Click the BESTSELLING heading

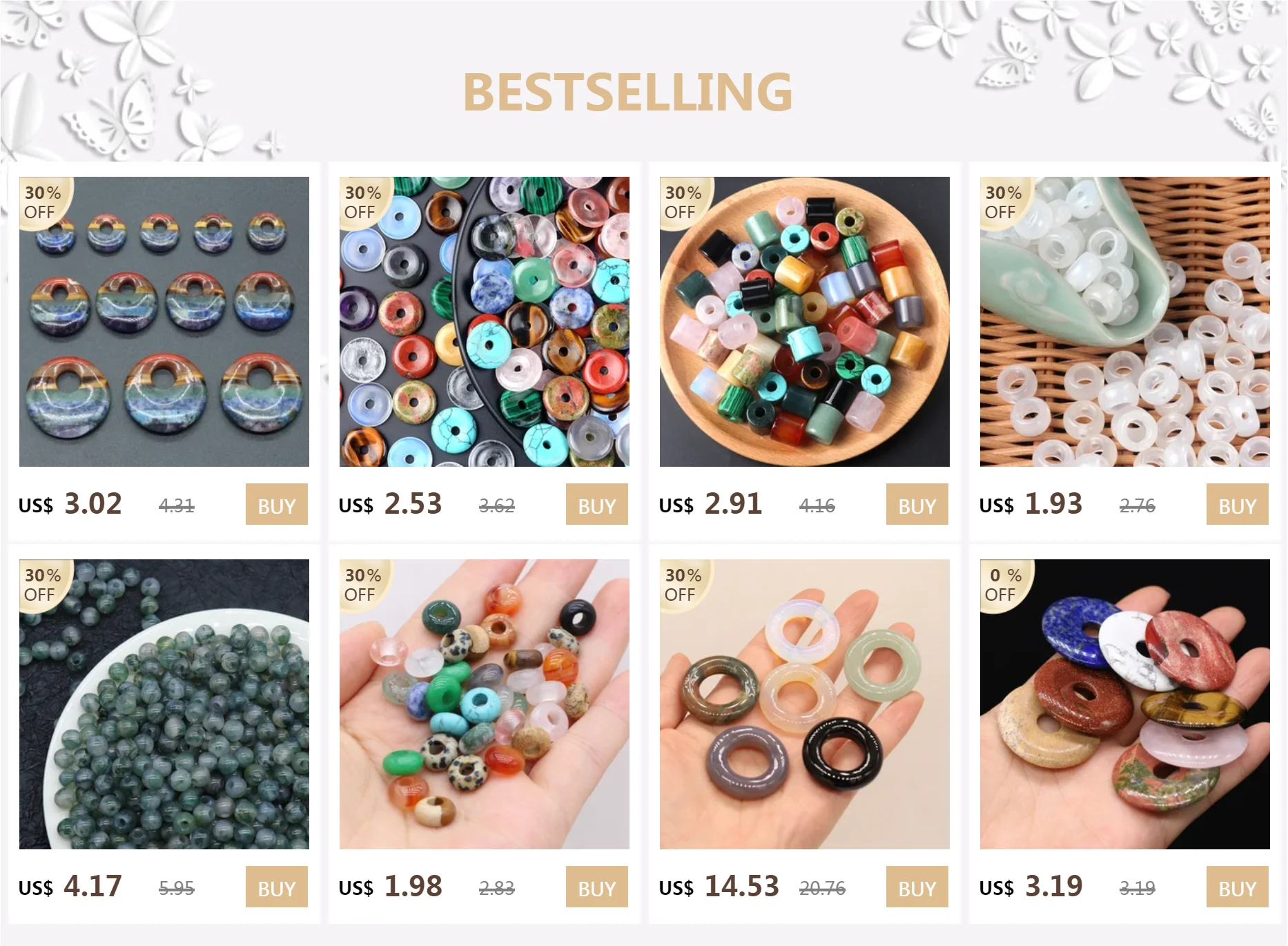[627, 92]
